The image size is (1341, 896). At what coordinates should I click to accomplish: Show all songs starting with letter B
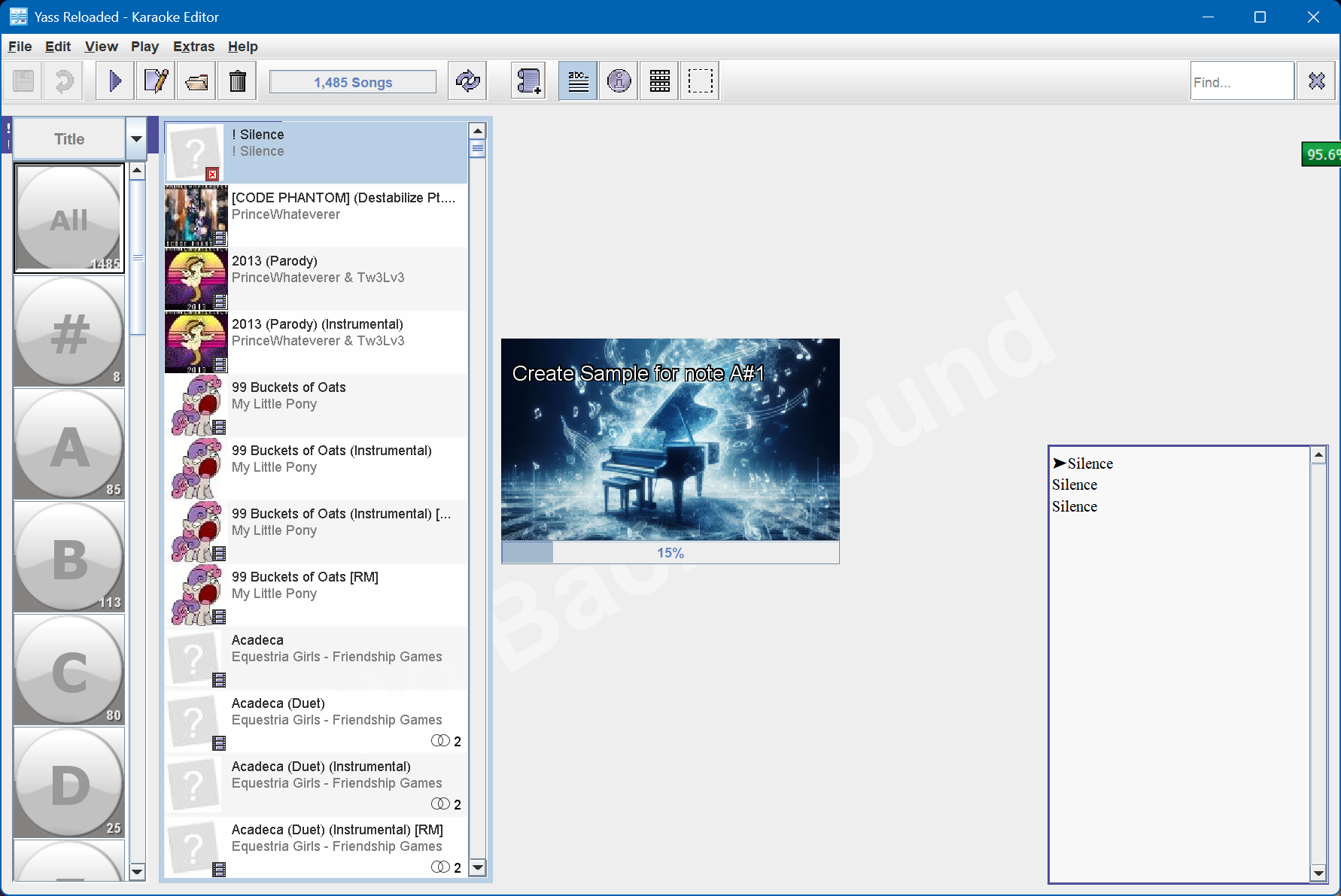coord(68,557)
